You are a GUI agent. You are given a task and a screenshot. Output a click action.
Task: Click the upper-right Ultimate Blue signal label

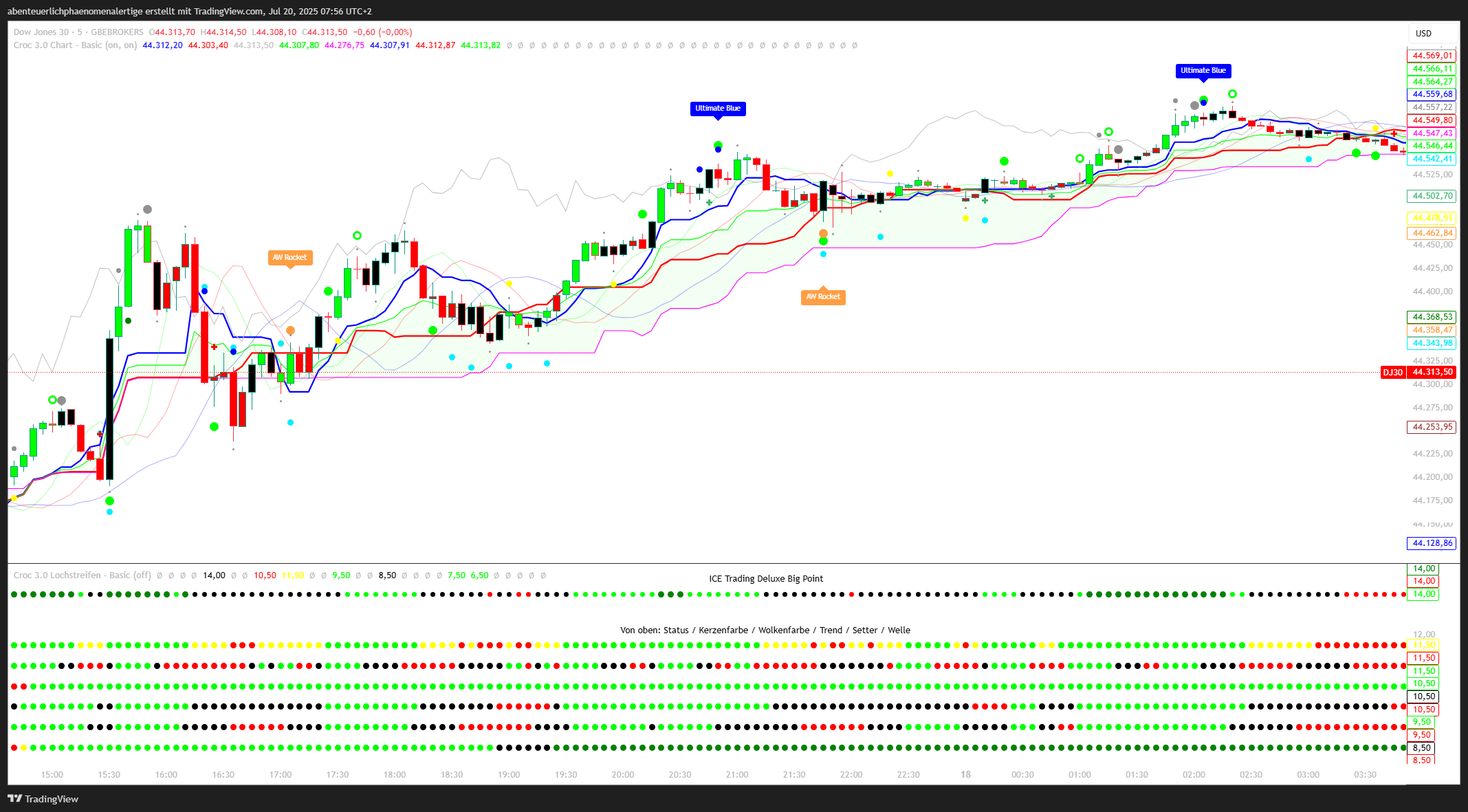point(1203,71)
